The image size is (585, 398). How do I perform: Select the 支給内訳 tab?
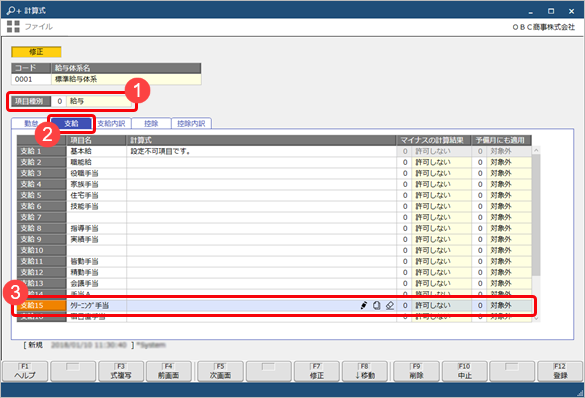pos(112,123)
